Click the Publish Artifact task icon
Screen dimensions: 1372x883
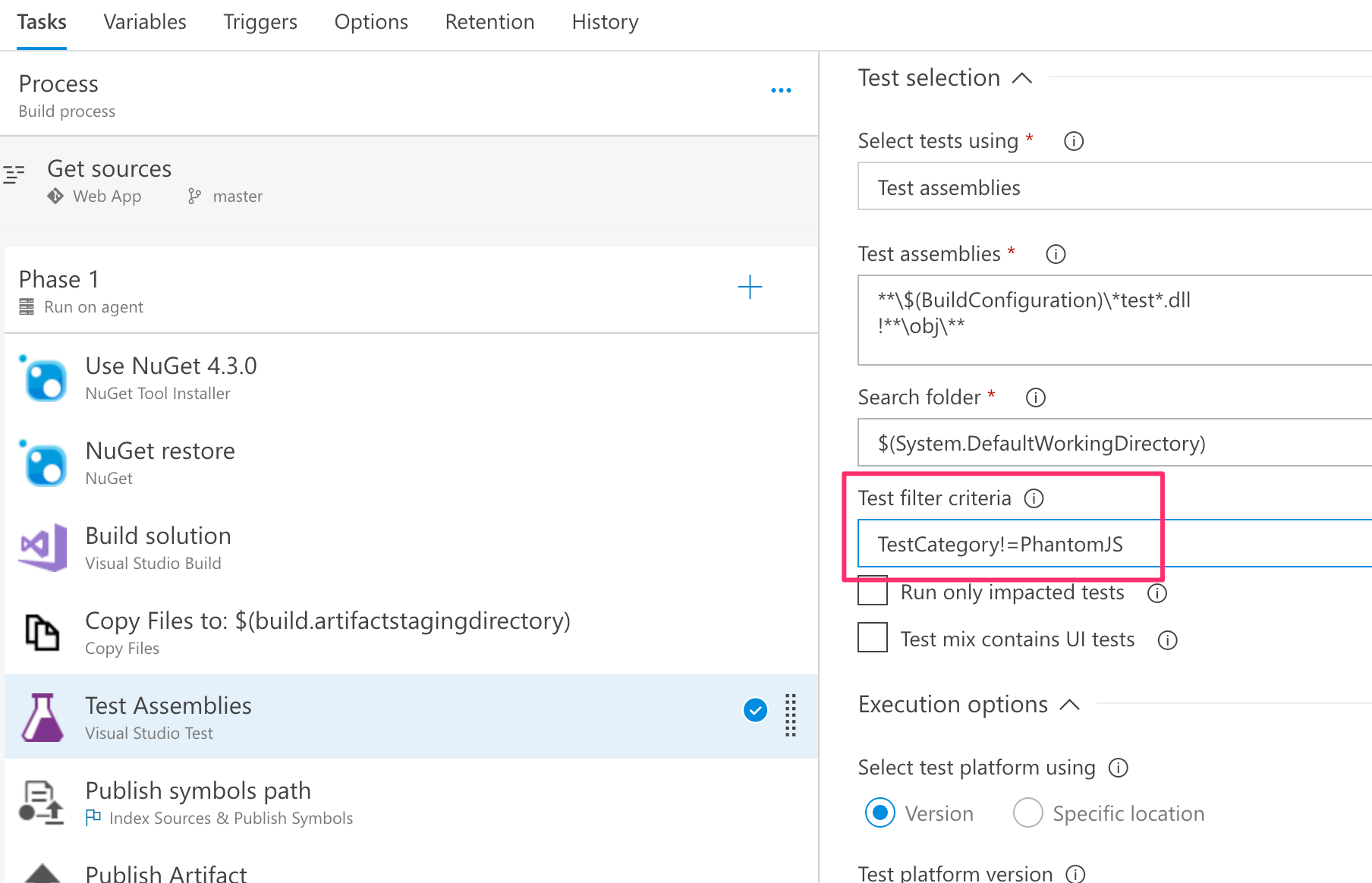[x=42, y=873]
